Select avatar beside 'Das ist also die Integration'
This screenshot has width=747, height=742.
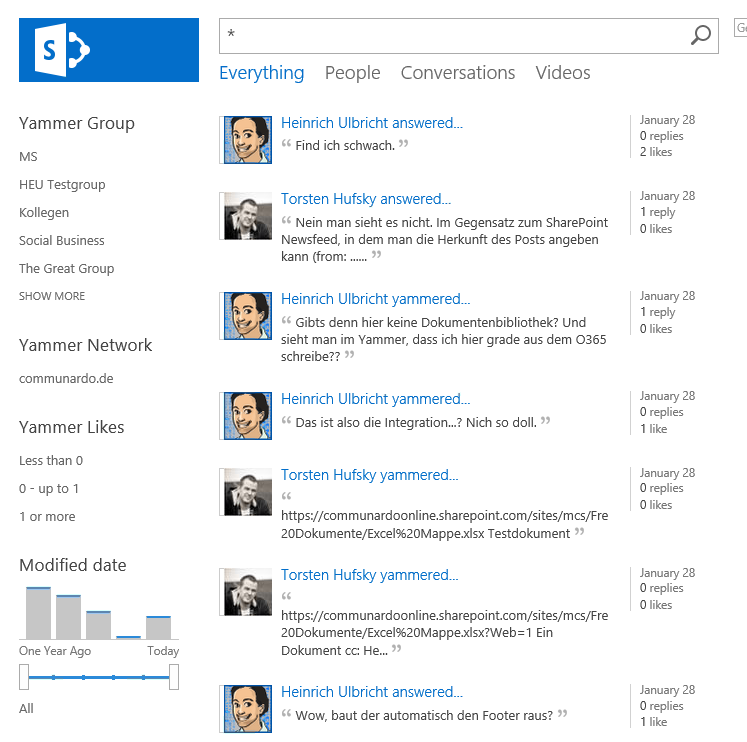[x=248, y=416]
